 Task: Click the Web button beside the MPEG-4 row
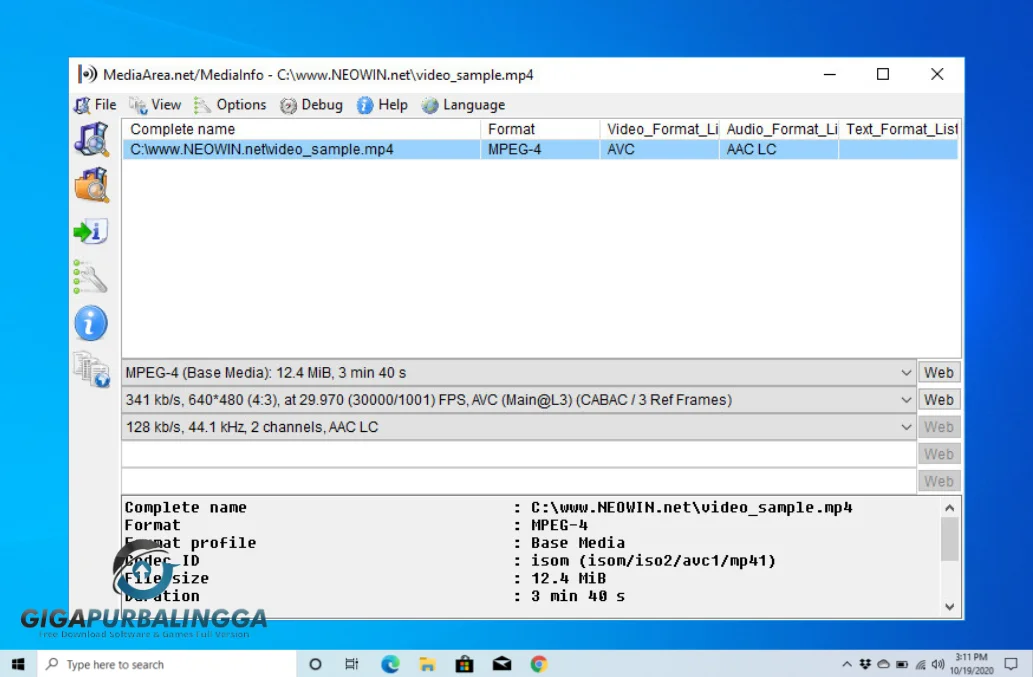pyautogui.click(x=939, y=373)
